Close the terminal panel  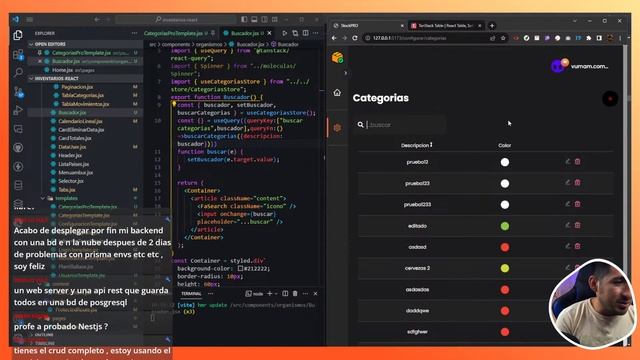click(x=316, y=293)
